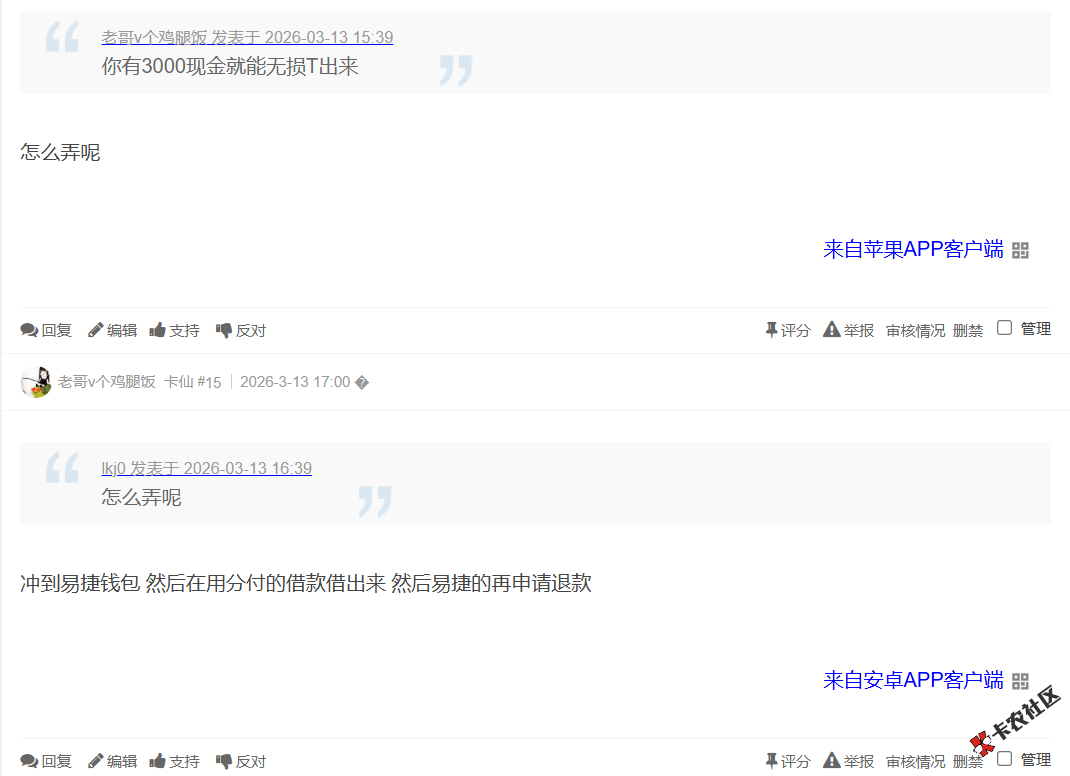Open poster profile 老哥v个鸡腿饭
1070x776 pixels.
coord(107,381)
